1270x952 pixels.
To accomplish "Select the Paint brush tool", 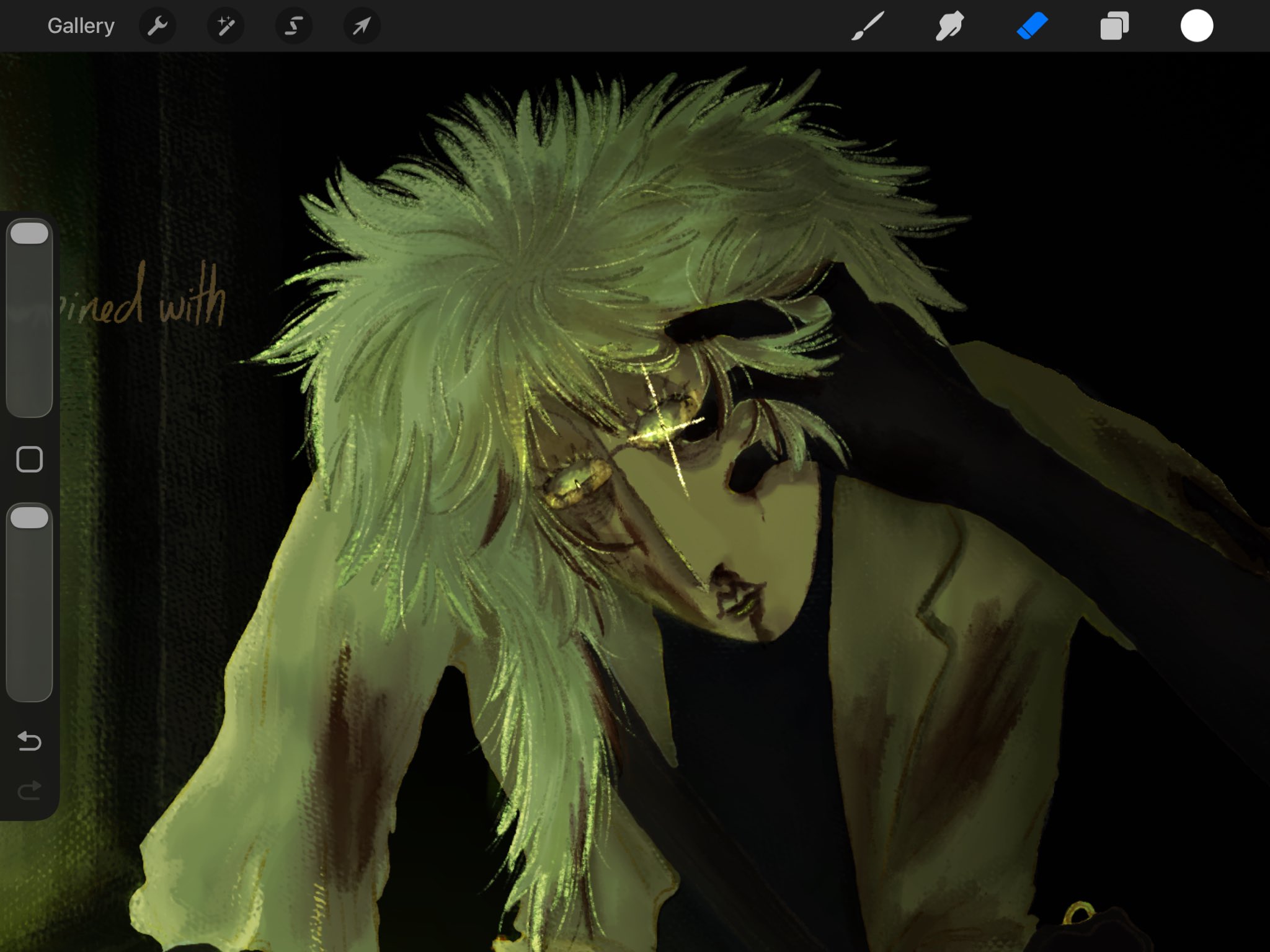I will tap(867, 26).
